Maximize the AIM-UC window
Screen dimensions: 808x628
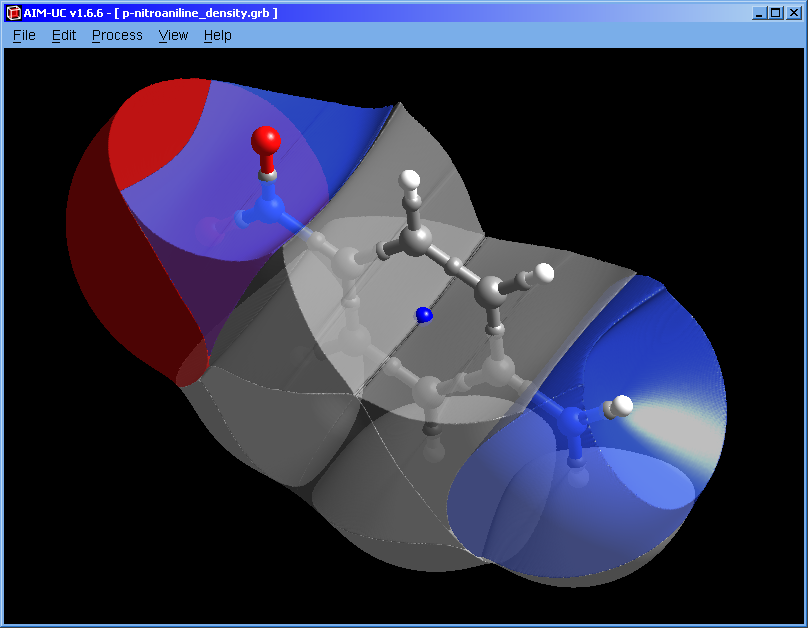click(x=776, y=13)
